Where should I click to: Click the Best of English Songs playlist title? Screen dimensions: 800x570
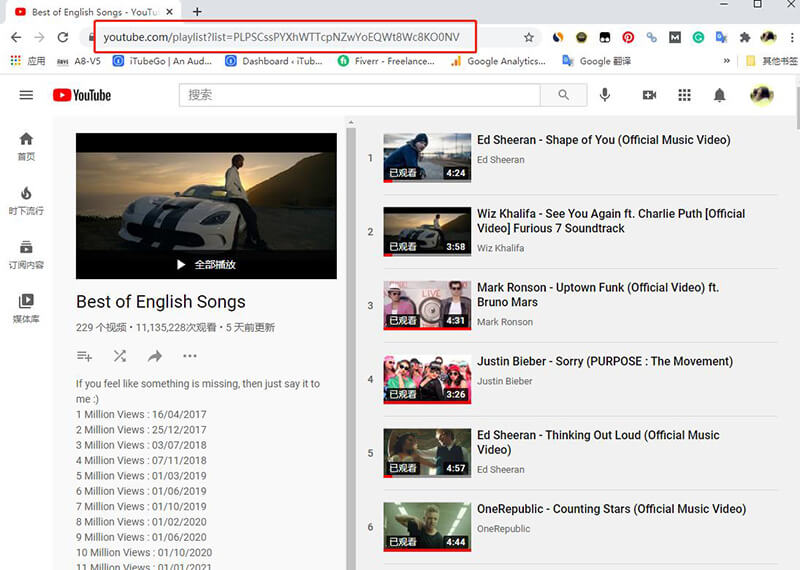161,302
